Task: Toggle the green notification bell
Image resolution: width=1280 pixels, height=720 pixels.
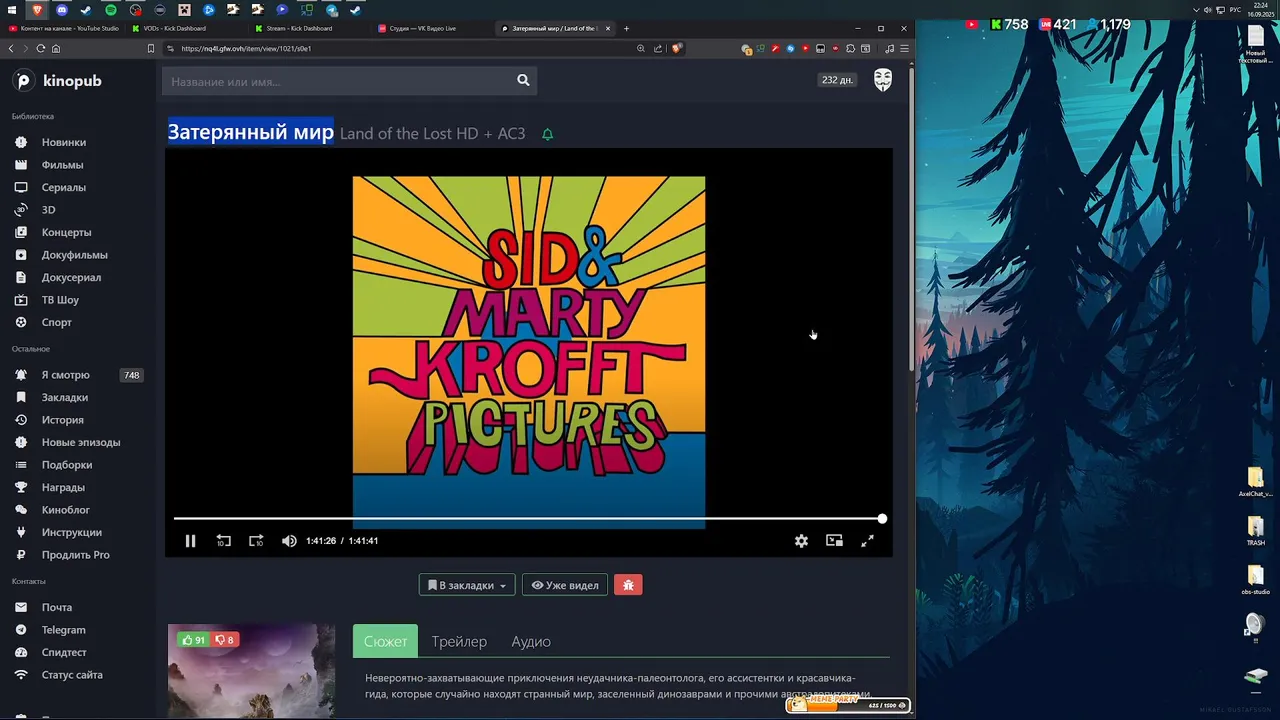Action: 547,134
